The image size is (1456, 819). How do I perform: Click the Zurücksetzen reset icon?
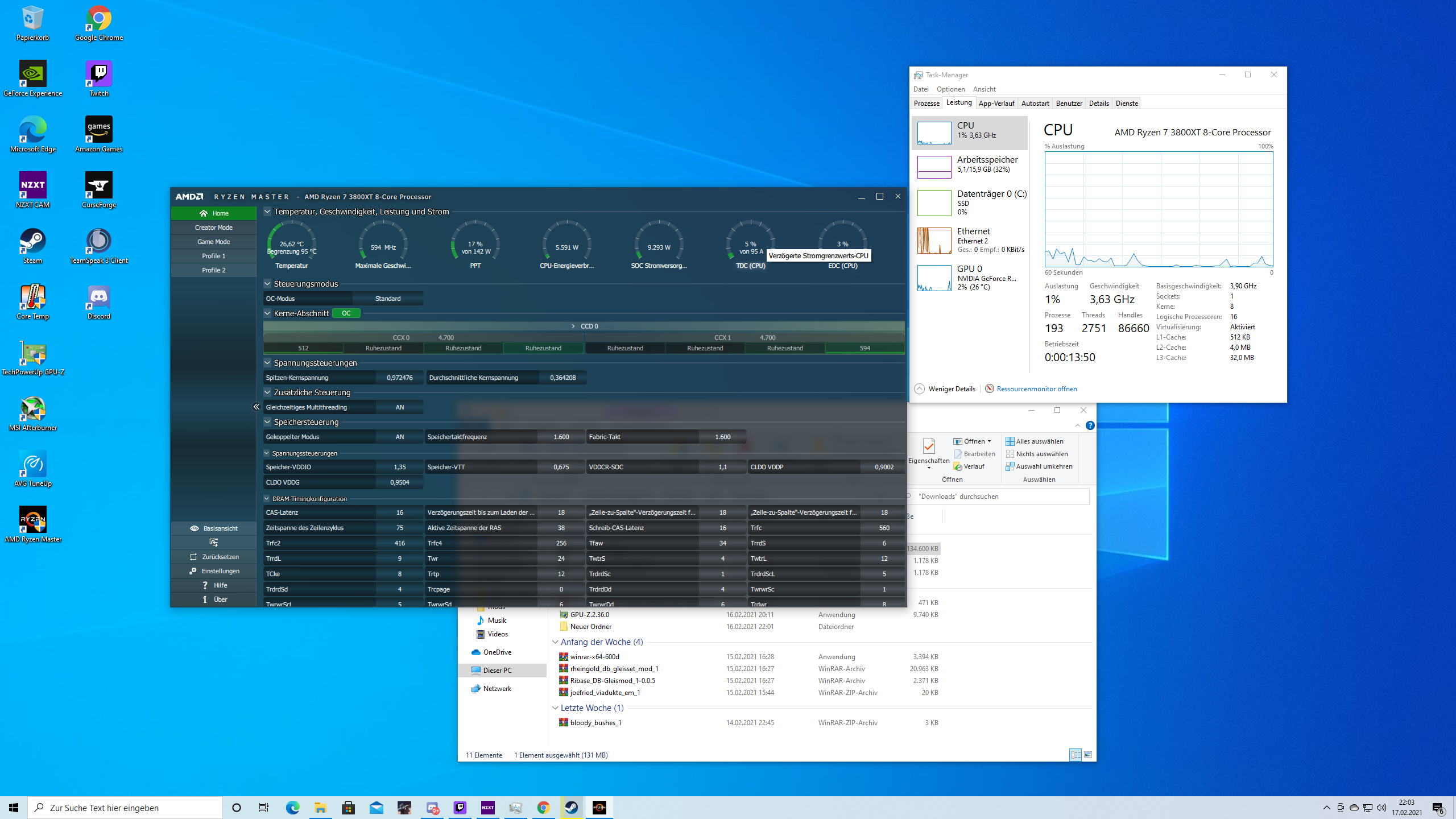(x=193, y=557)
